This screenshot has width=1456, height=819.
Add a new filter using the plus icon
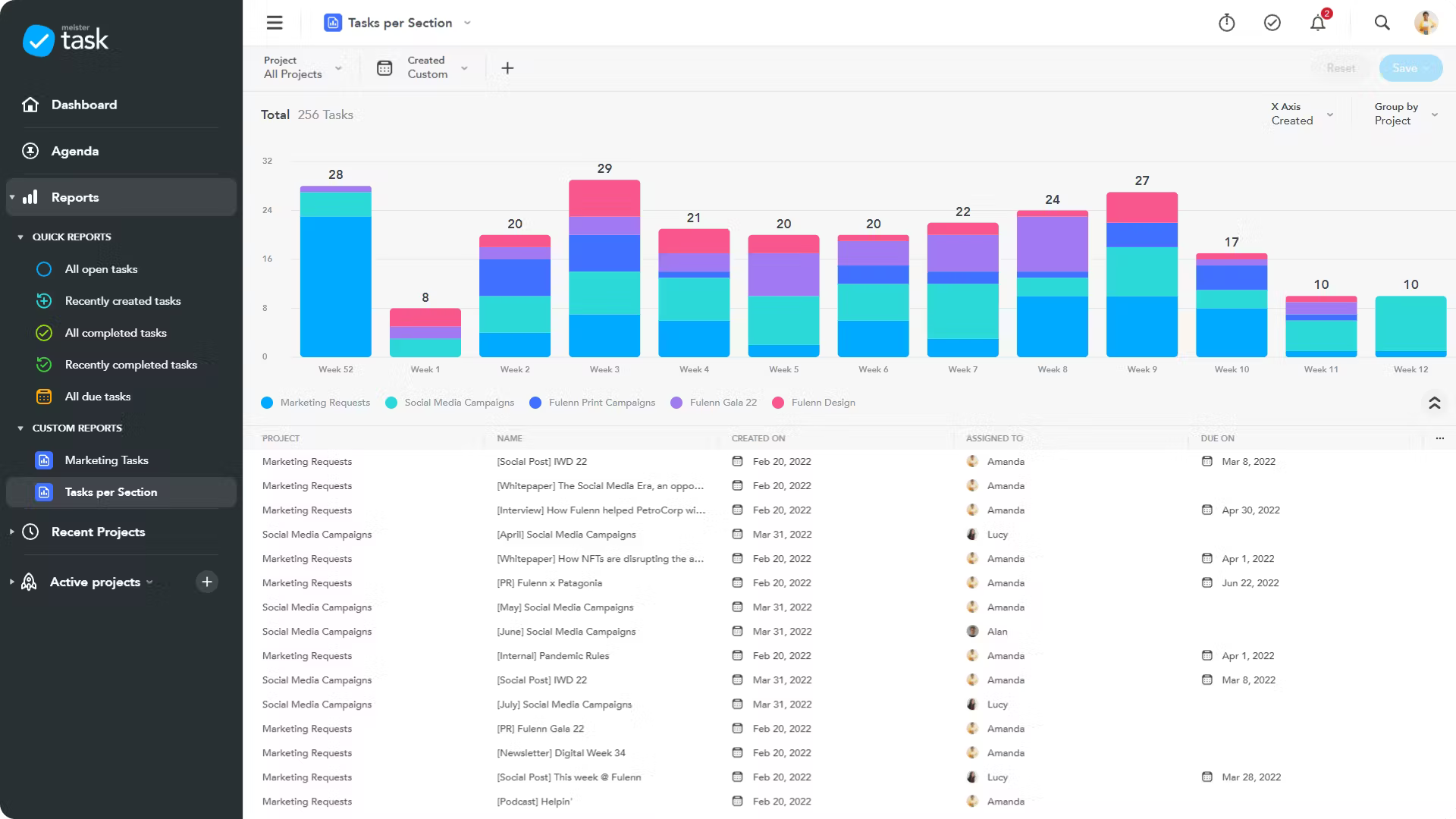[x=507, y=67]
